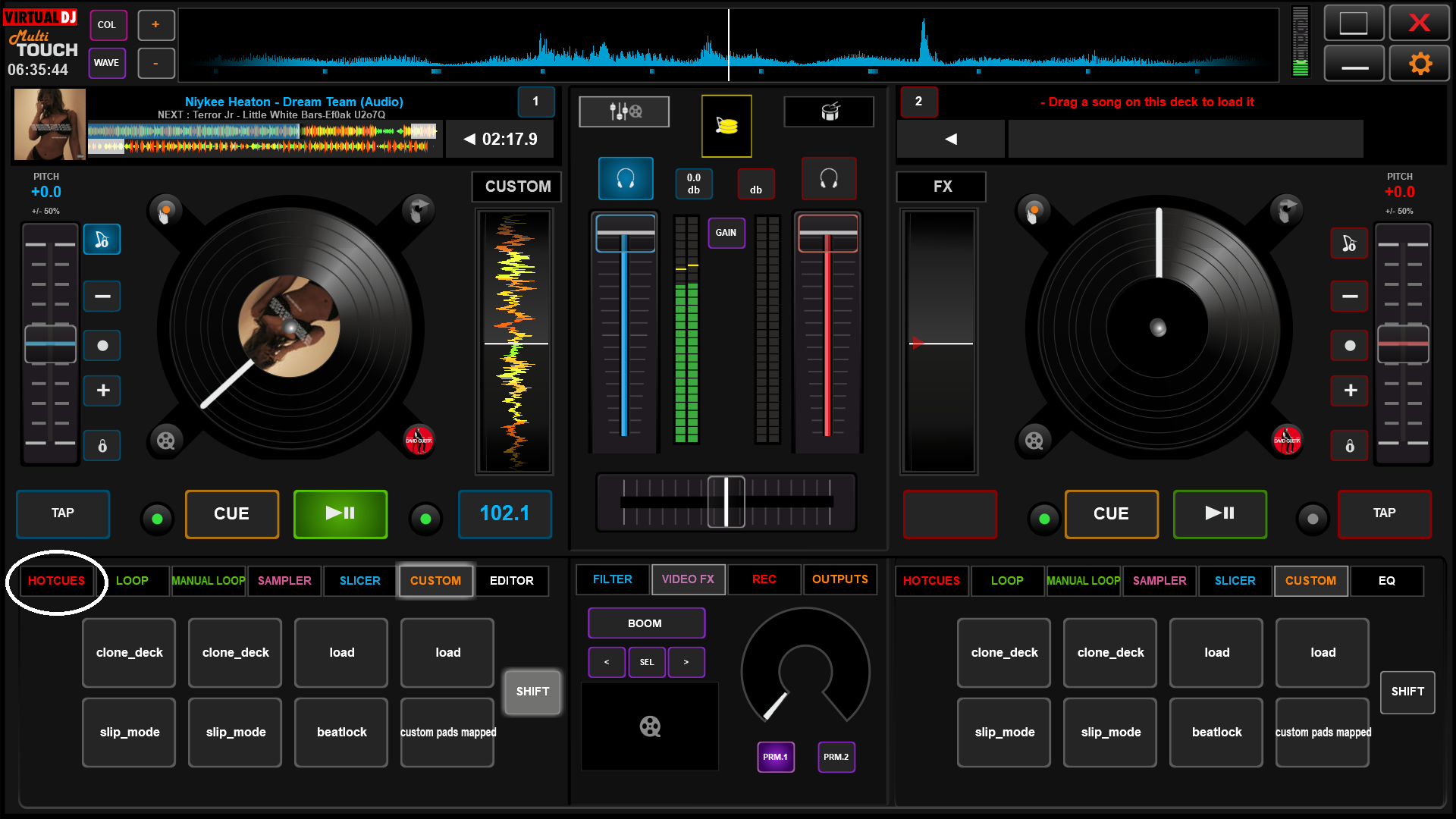The height and width of the screenshot is (819, 1456).
Task: Click deck 2 vinyl mode icon
Action: tap(1286, 210)
